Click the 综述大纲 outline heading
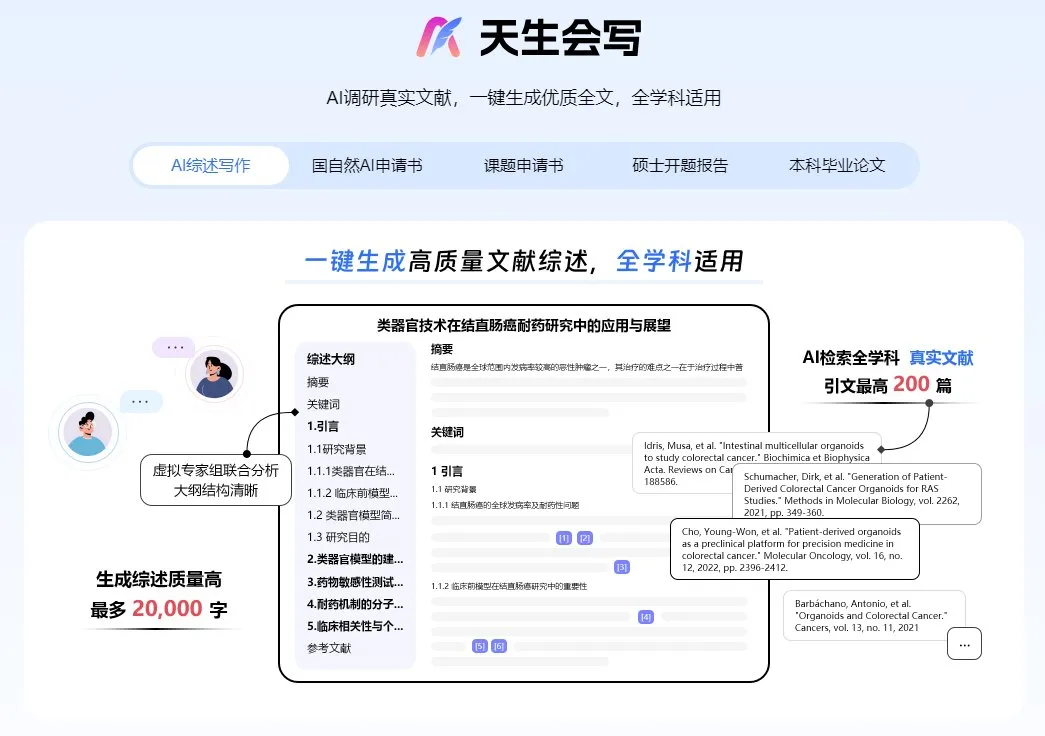The image size is (1045, 736). [x=331, y=359]
